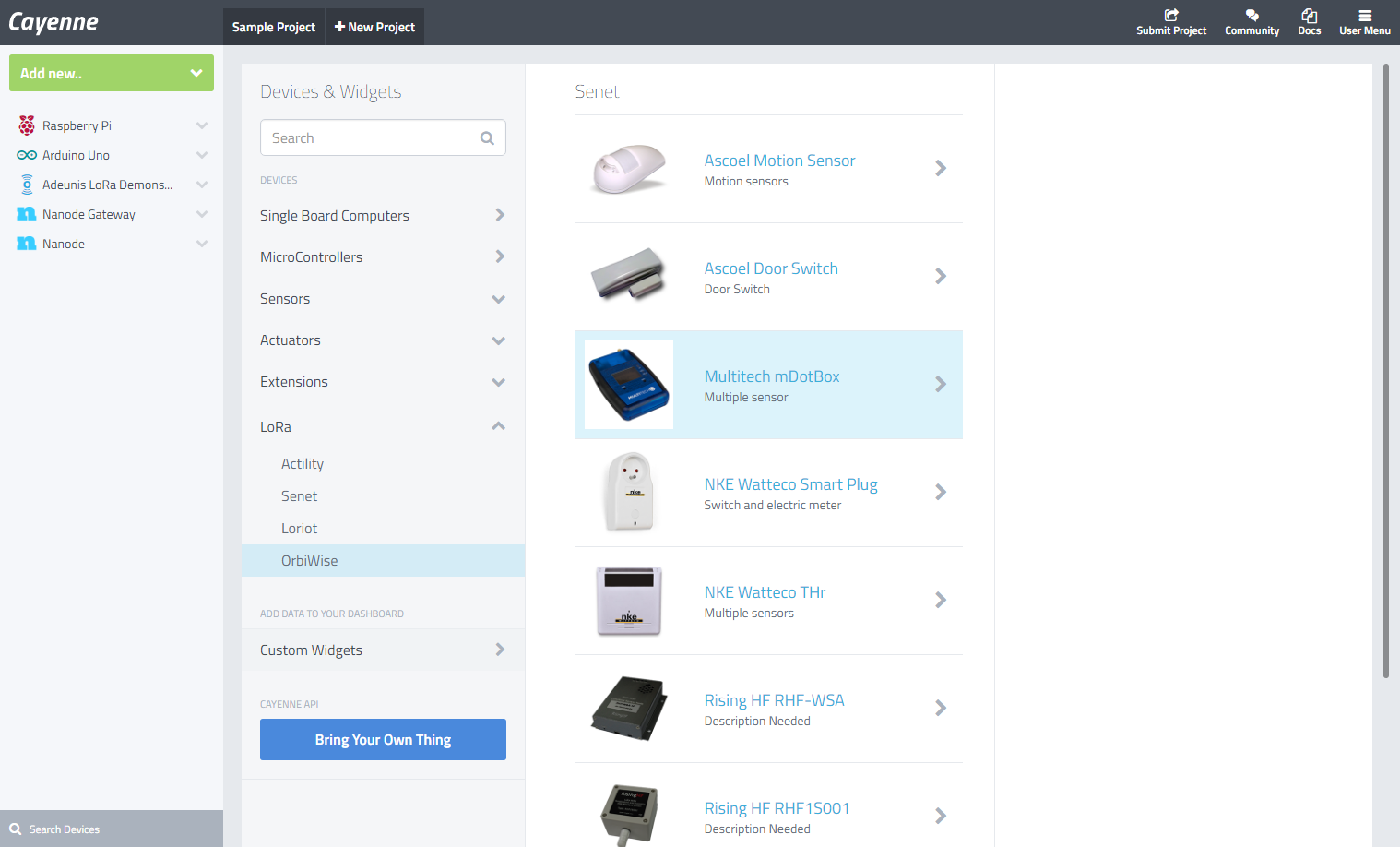Collapse the LoRa category
This screenshot has height=847, width=1400.
click(383, 426)
